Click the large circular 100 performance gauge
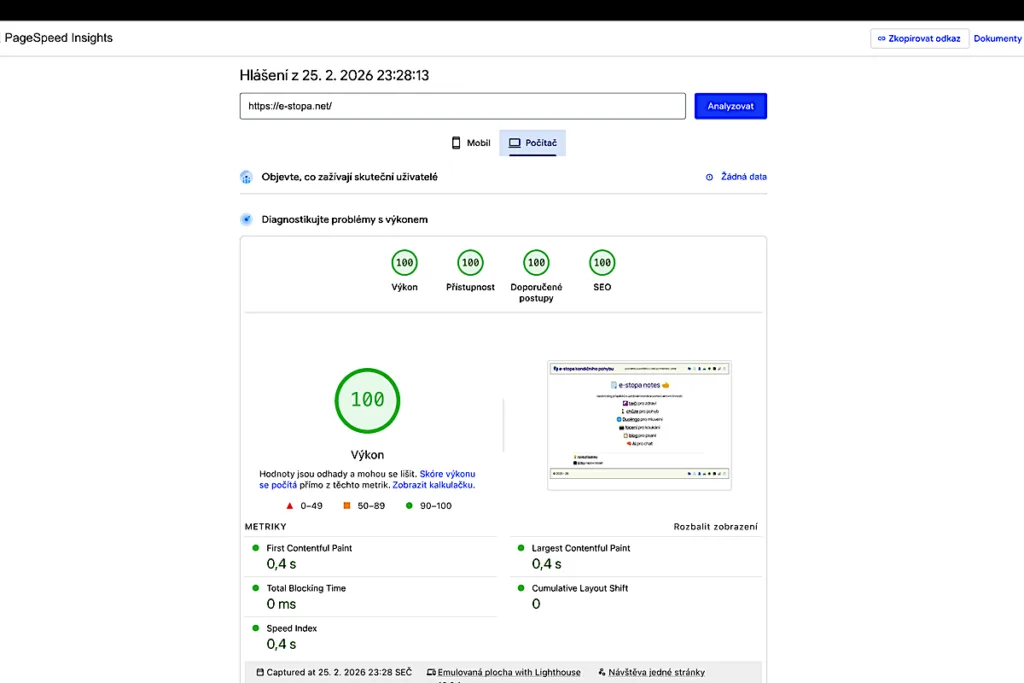 [367, 400]
